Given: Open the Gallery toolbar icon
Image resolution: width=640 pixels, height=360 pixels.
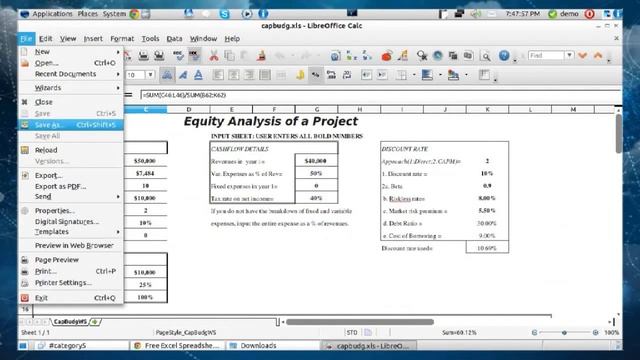Looking at the screenshot, I should click(x=453, y=56).
